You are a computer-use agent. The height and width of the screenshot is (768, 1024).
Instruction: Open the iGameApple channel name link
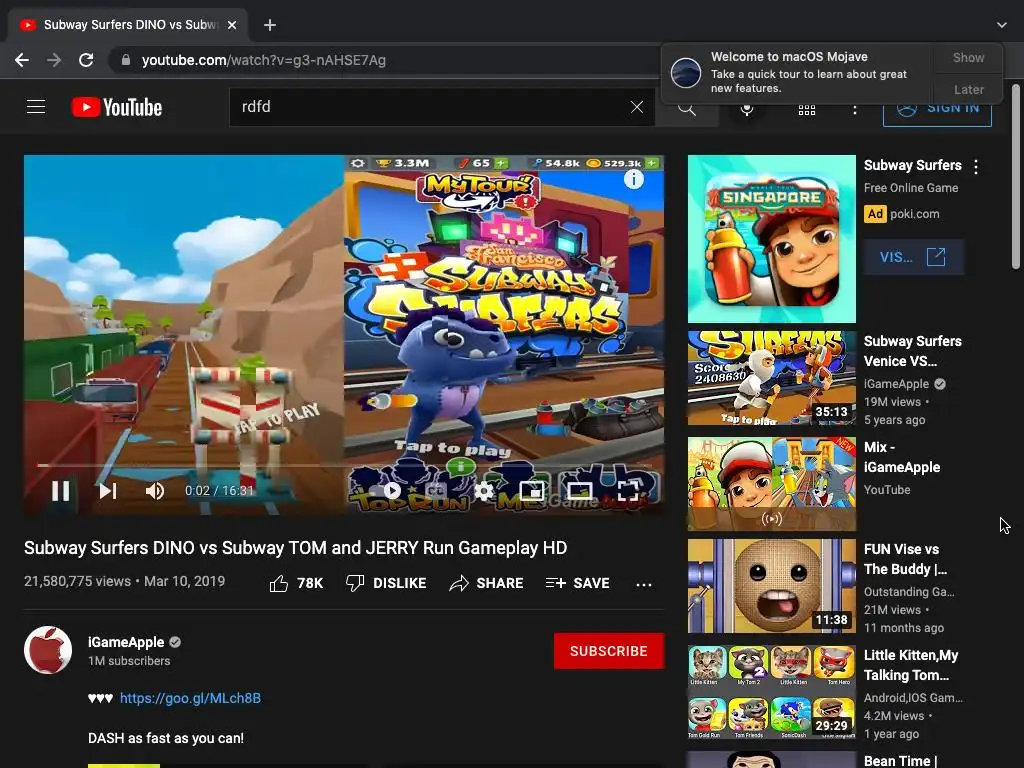pyautogui.click(x=126, y=643)
